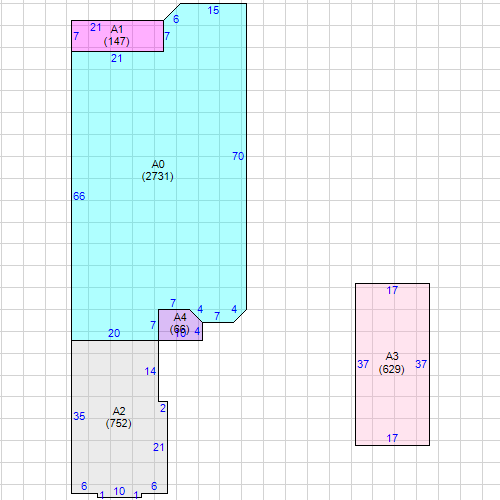This screenshot has height=500, width=500.
Task: Click the 37 dimension on A3's left edge
Action: [363, 364]
